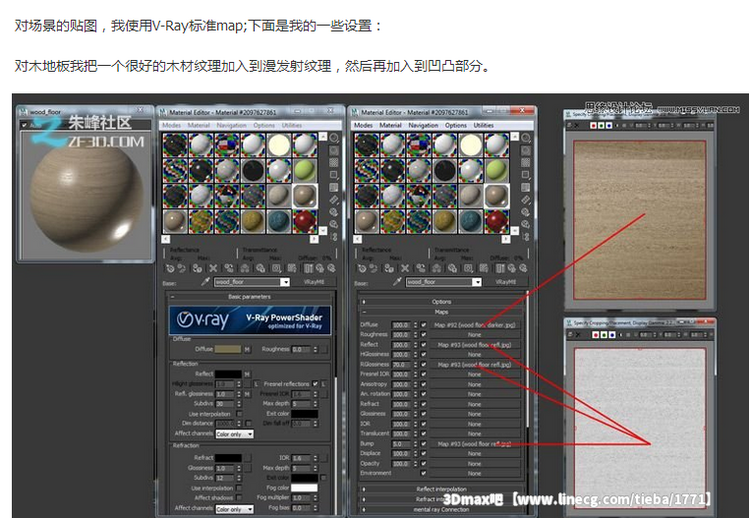The width and height of the screenshot is (750, 518).
Task: Open Modes menu in right Material Editor
Action: pyautogui.click(x=363, y=125)
